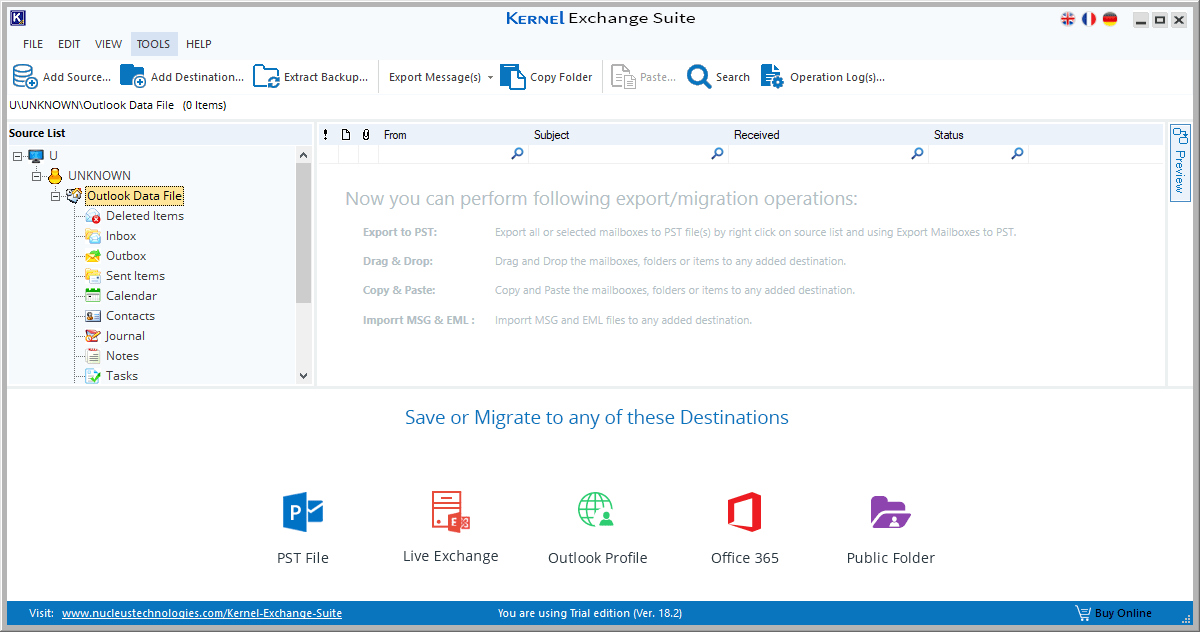This screenshot has width=1200, height=632.
Task: Visit the Kernel Exchange Suite website link
Action: pos(200,613)
